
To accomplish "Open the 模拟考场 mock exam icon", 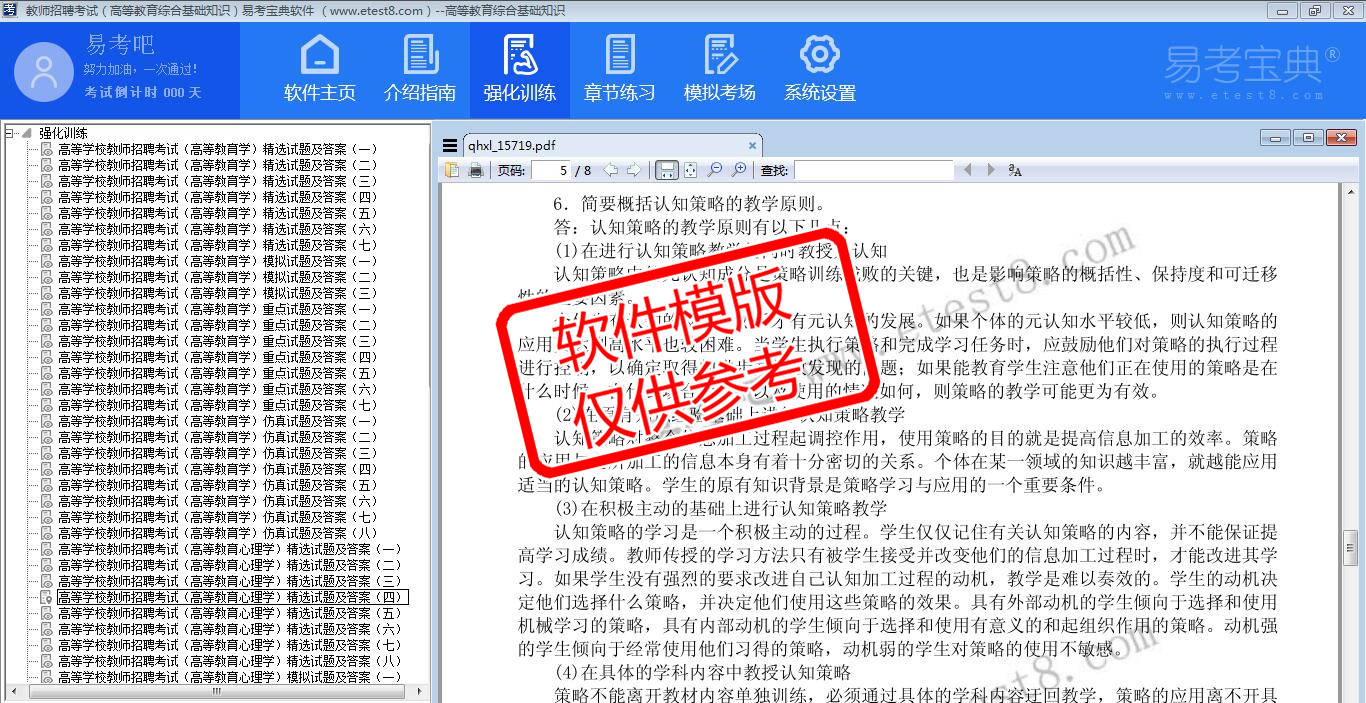I will click(720, 56).
